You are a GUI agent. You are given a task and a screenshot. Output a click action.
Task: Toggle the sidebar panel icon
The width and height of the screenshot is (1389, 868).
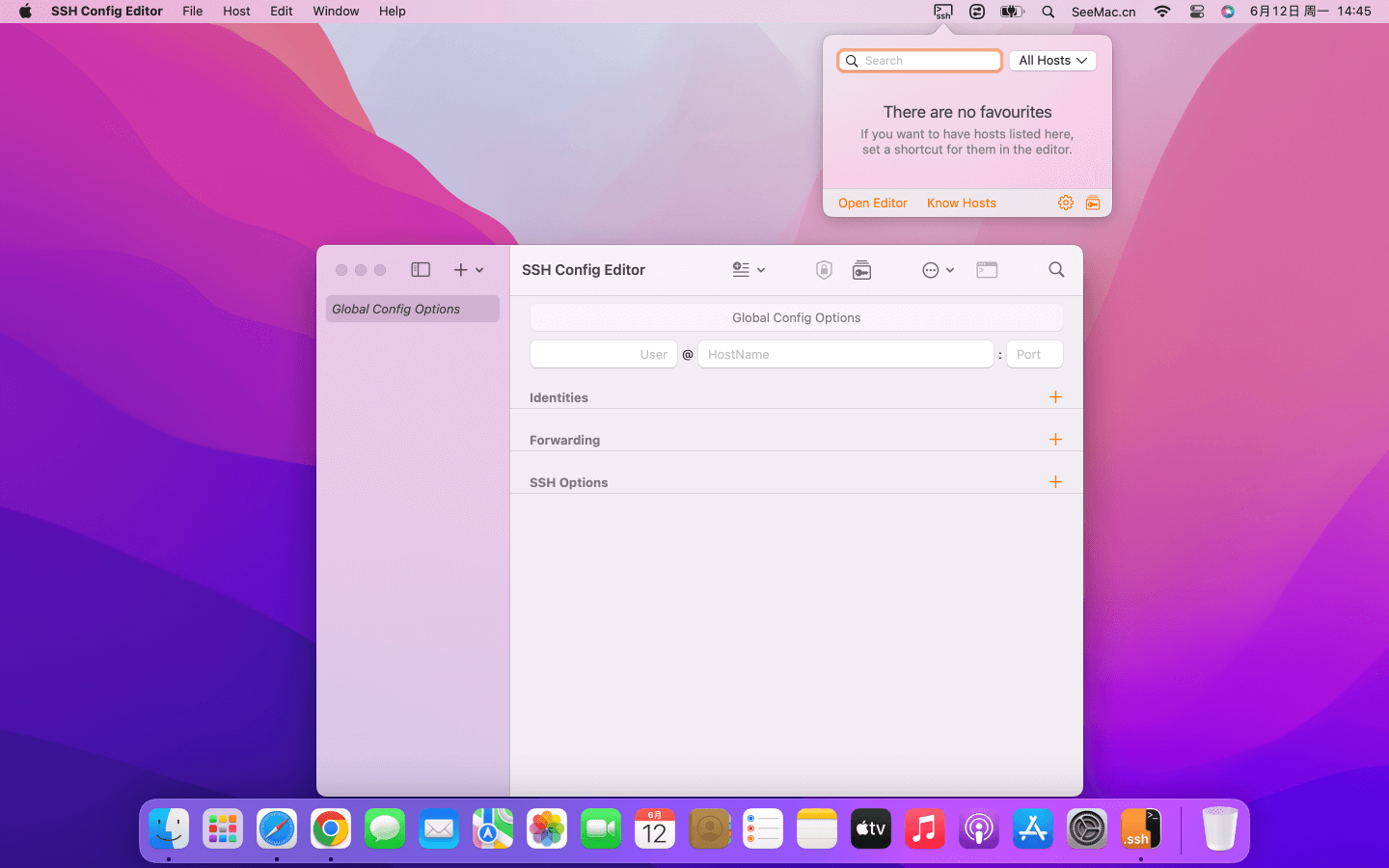pos(421,270)
